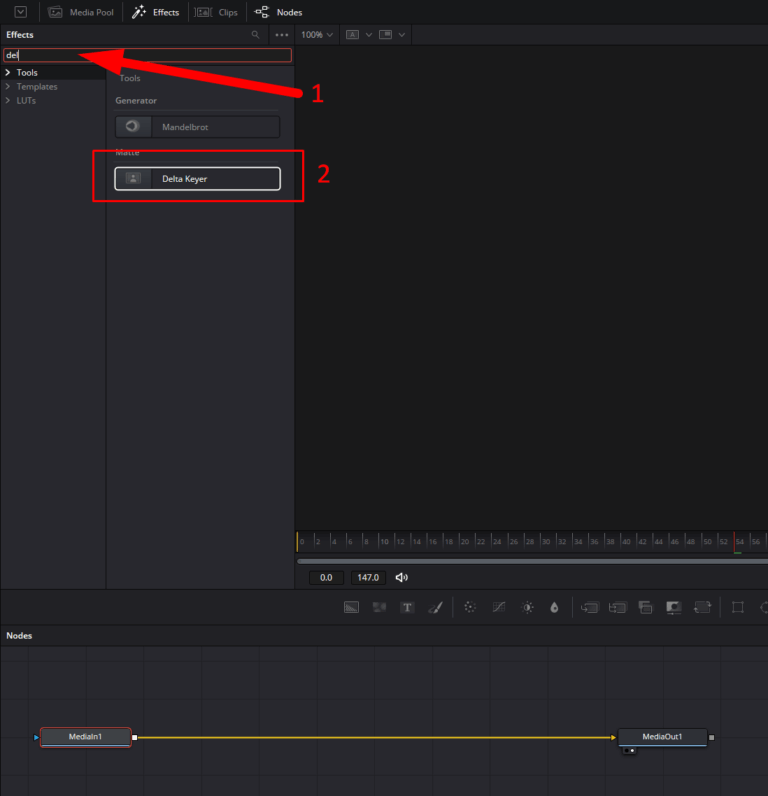
Task: Click the Mandelbrot tool icon
Action: 133,126
